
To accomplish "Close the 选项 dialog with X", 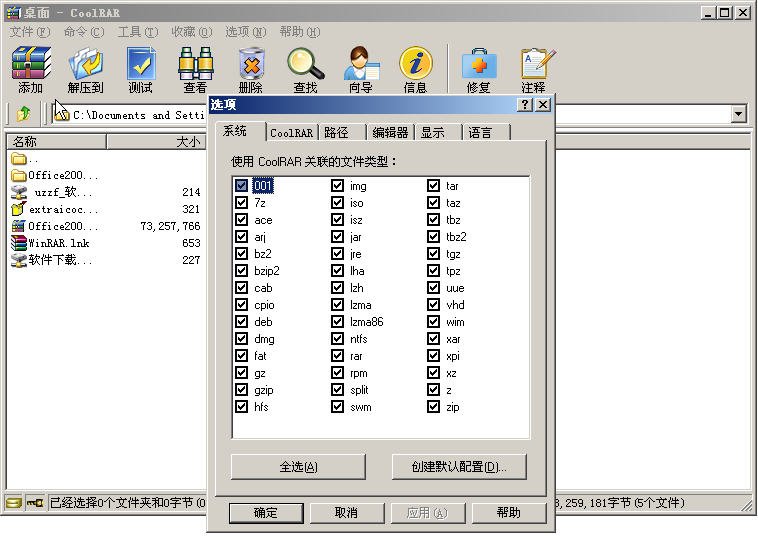I will [x=543, y=104].
